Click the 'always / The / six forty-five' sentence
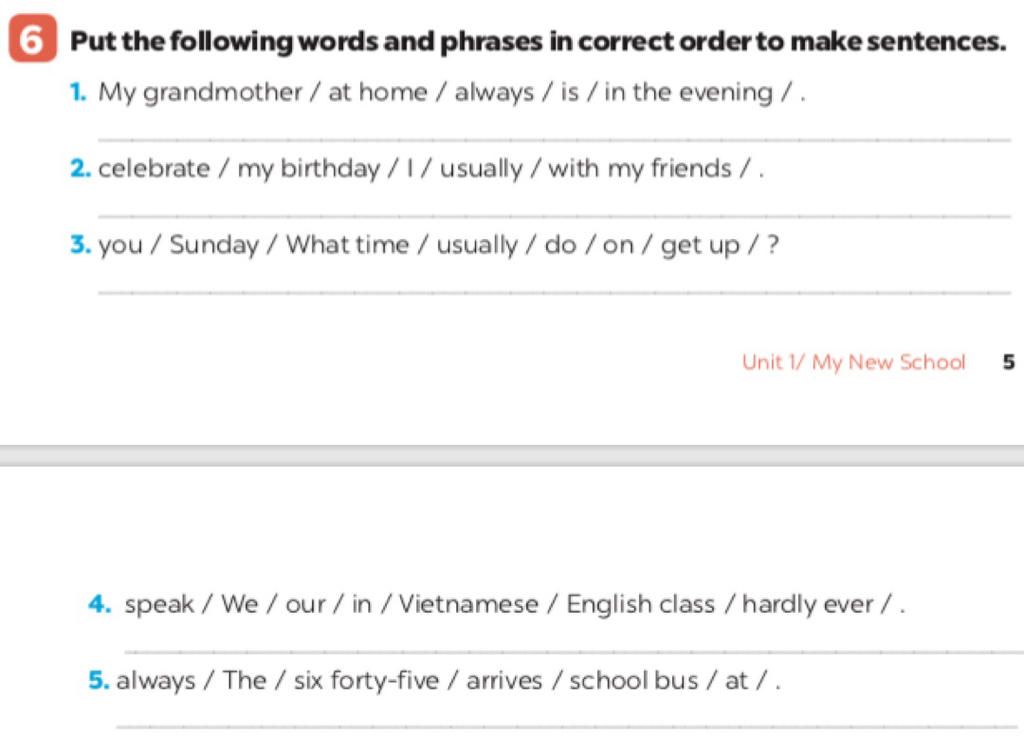Viewport: 1024px width, 755px height. coord(448,681)
